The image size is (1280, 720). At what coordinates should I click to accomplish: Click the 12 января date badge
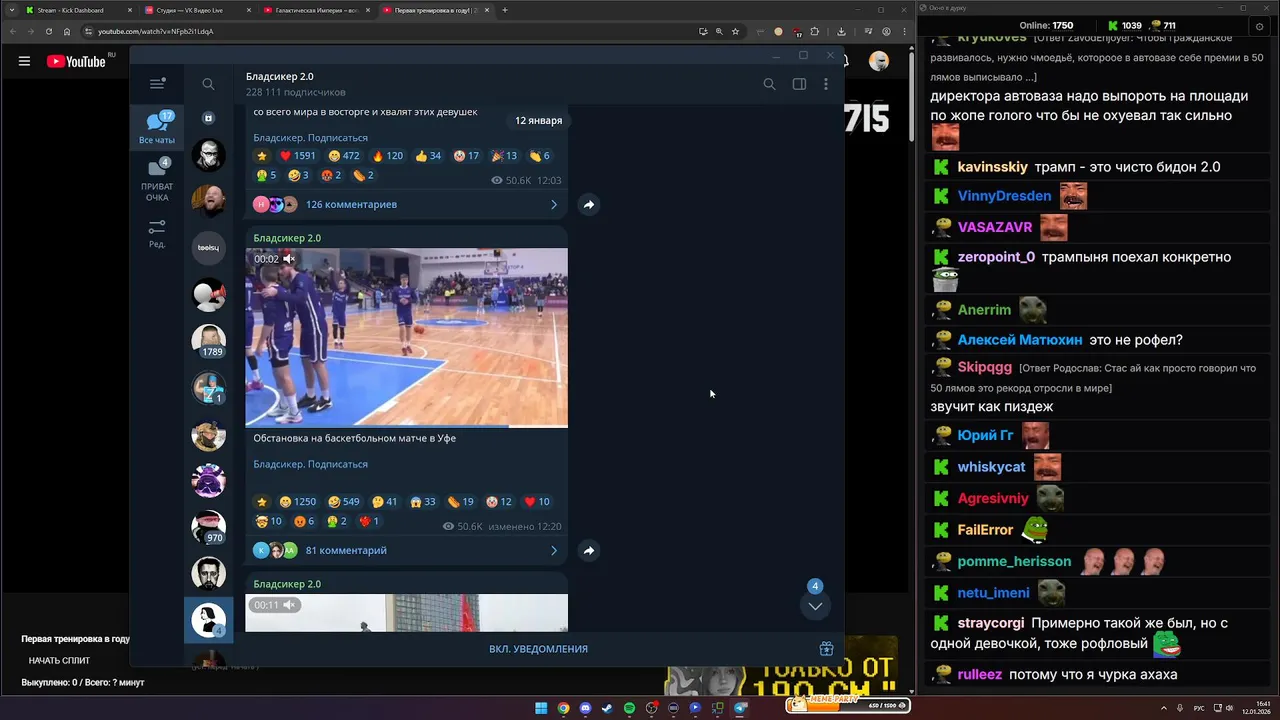[538, 120]
